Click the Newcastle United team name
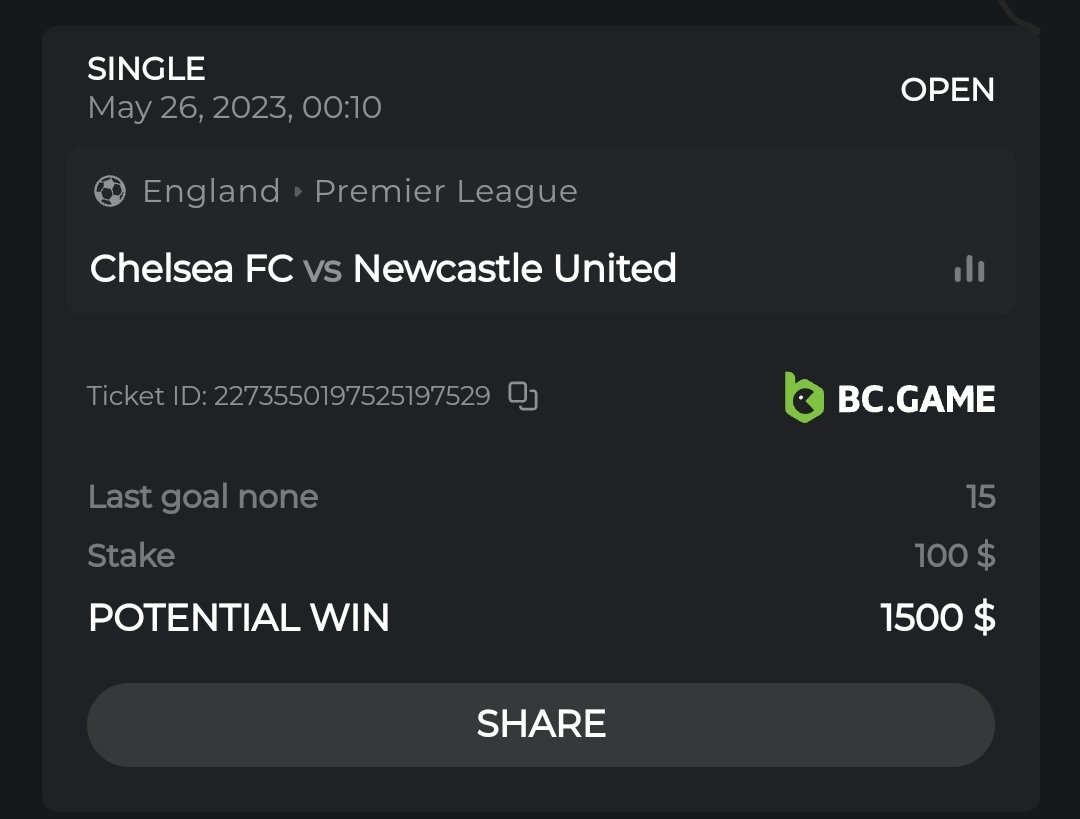 pos(515,268)
